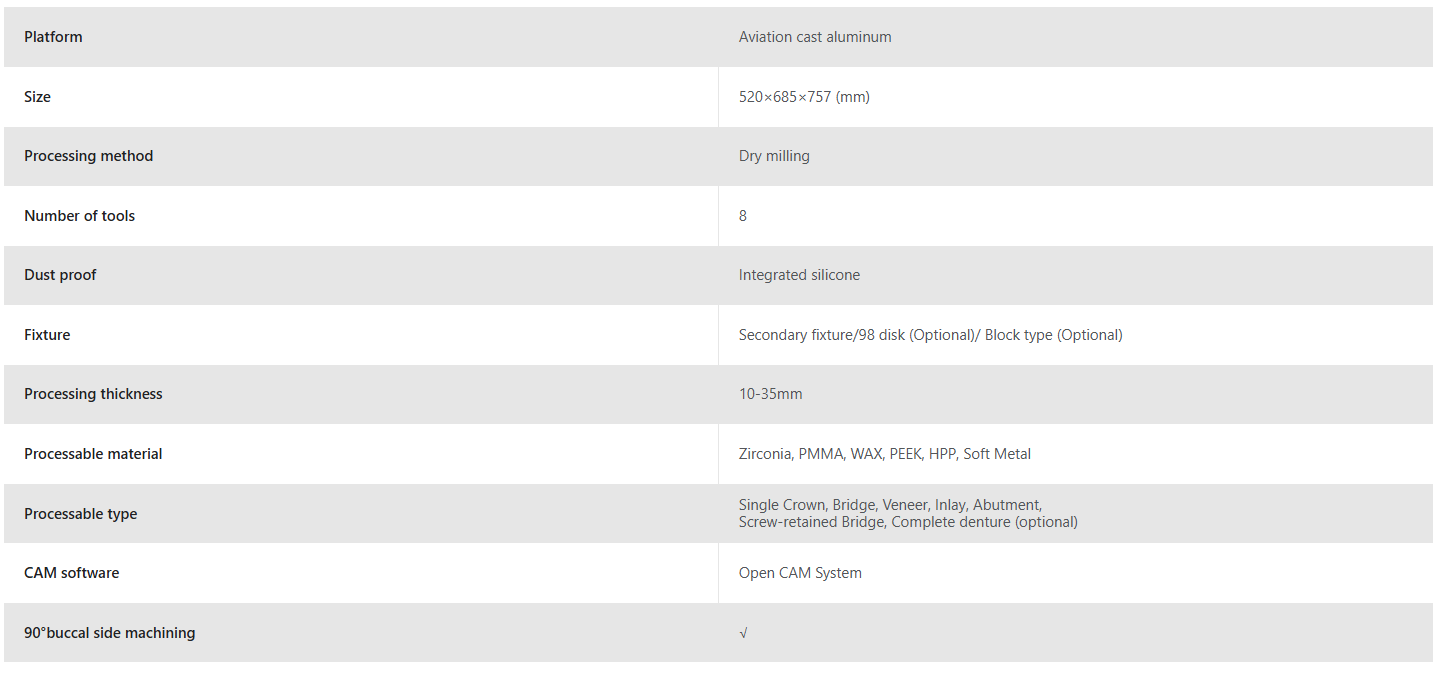
Task: Select the "Aviation cast aluminum" value
Action: [815, 37]
